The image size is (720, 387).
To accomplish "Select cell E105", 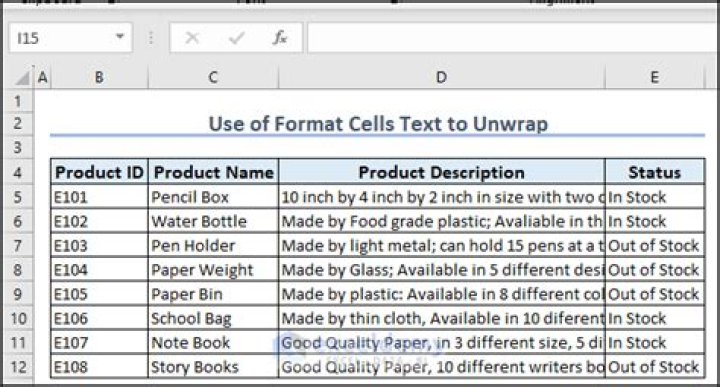I will pos(99,294).
